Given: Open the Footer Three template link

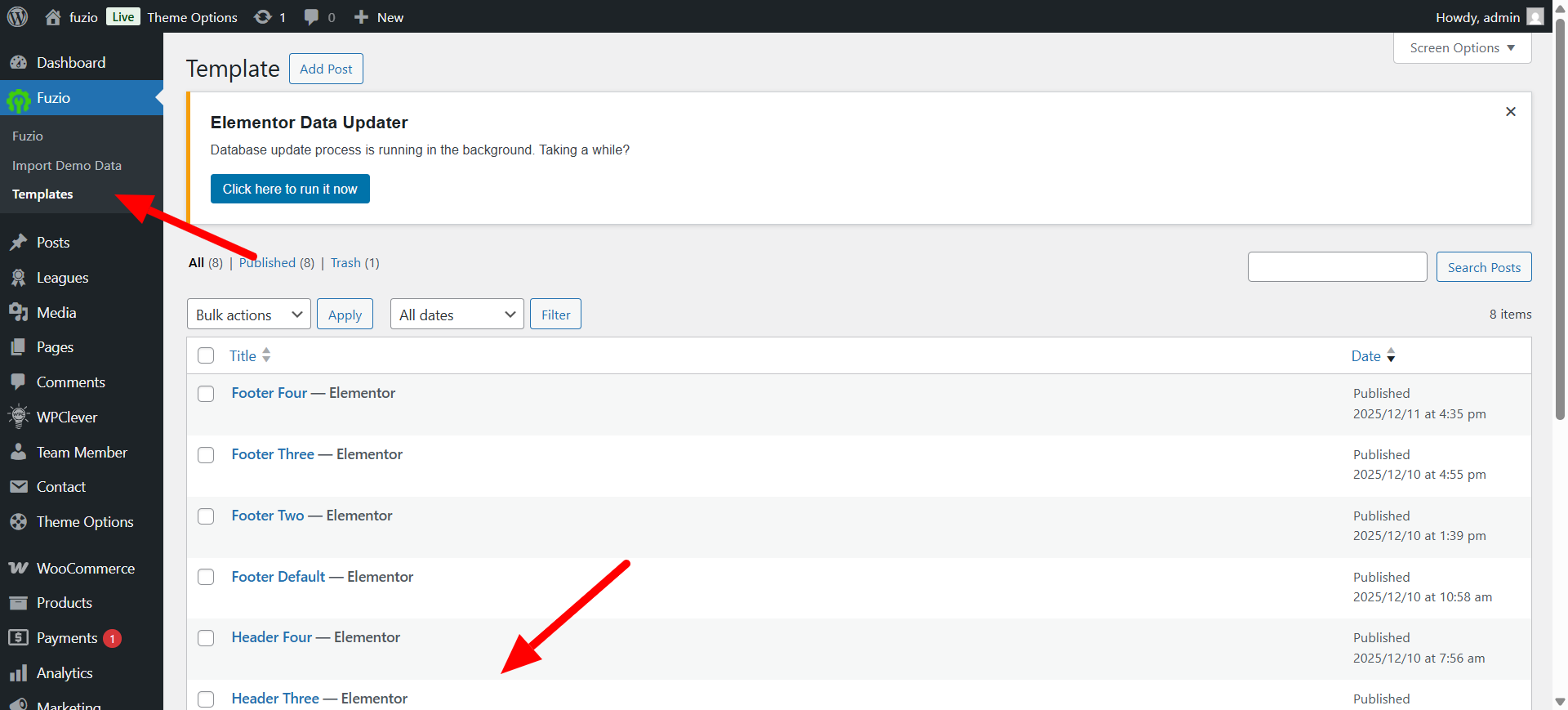Looking at the screenshot, I should 273,454.
